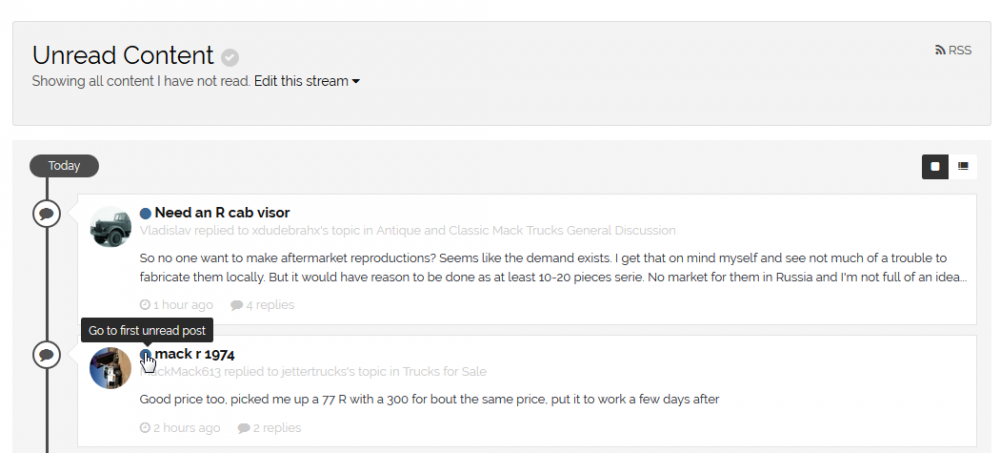Open mack r 1974 topic title

click(195, 353)
